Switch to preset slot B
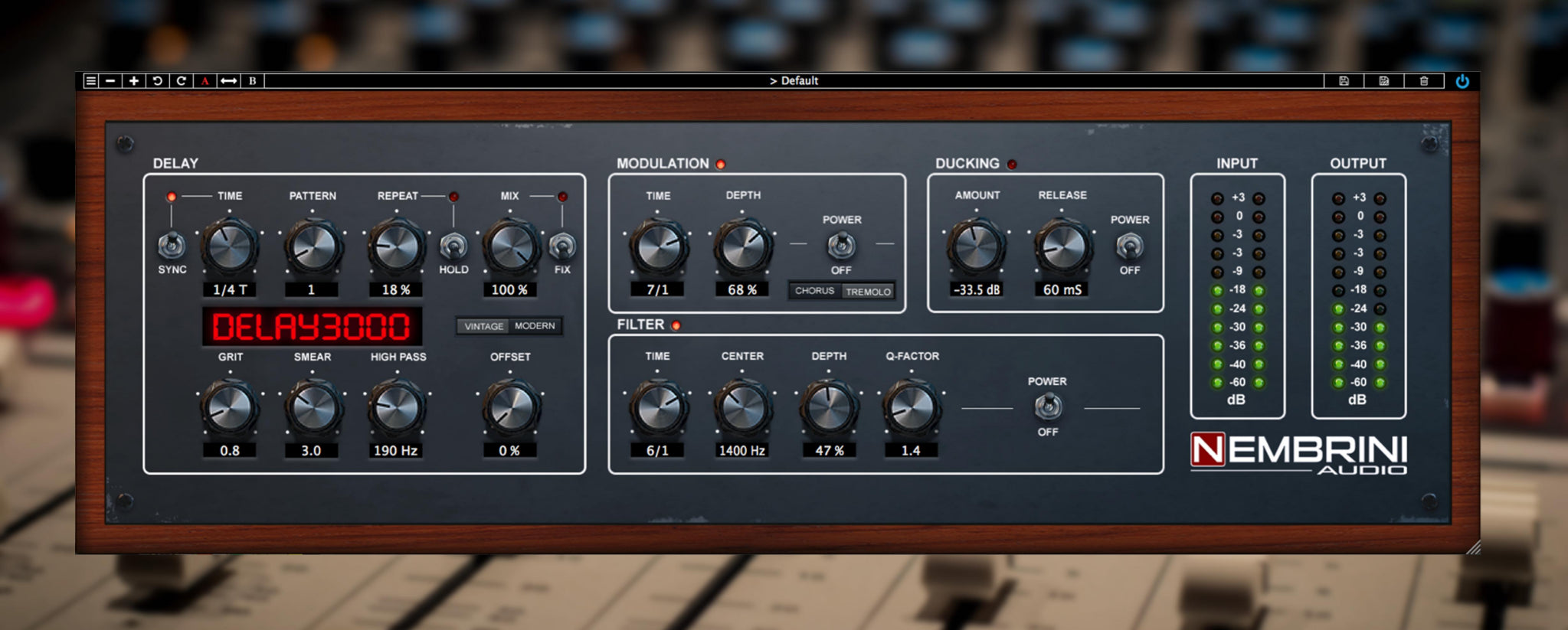This screenshot has height=630, width=1568. coord(252,80)
